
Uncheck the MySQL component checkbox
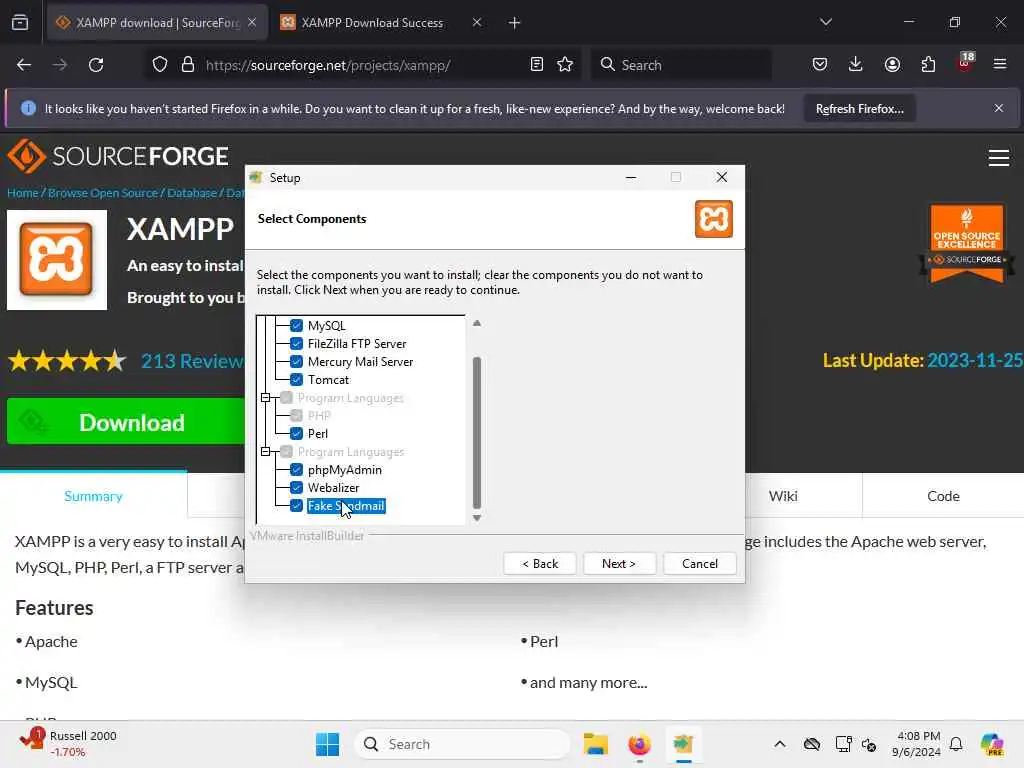(296, 325)
